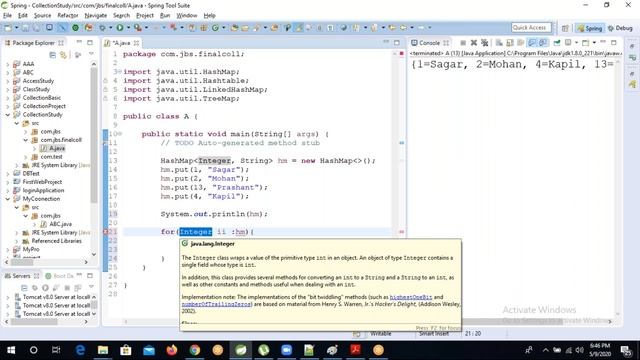Open the Debug button dropdown arrow
The height and width of the screenshot is (360, 640).
110,28
